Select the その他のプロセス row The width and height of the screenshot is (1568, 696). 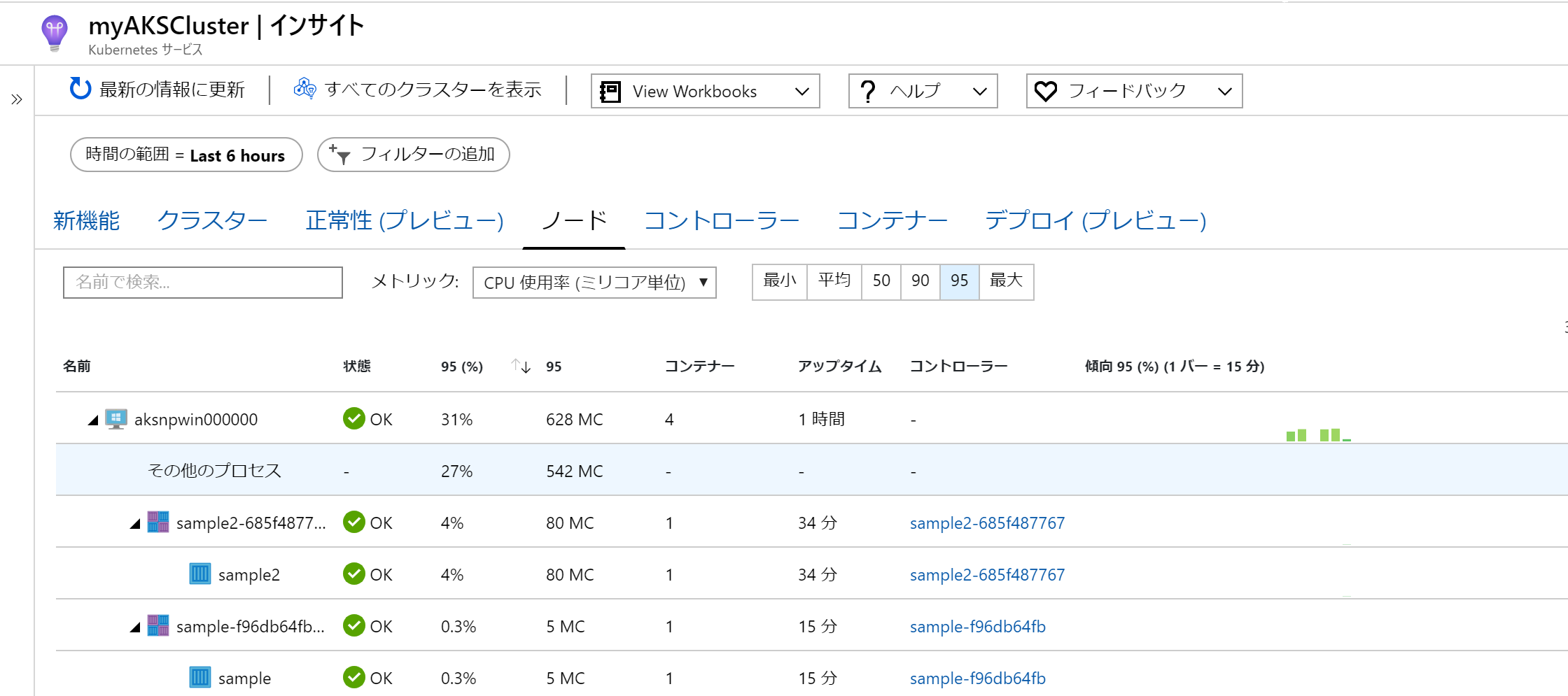(x=812, y=470)
